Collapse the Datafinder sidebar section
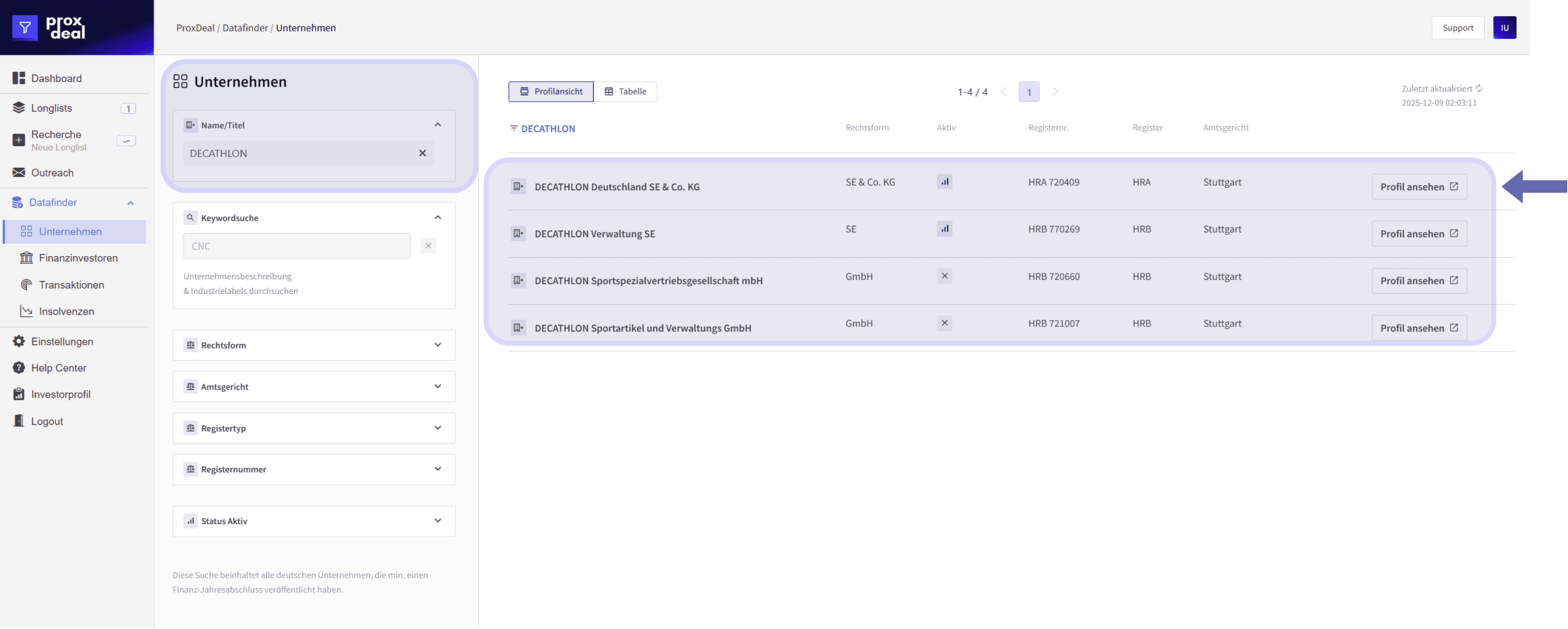This screenshot has height=629, width=1568. [x=130, y=203]
